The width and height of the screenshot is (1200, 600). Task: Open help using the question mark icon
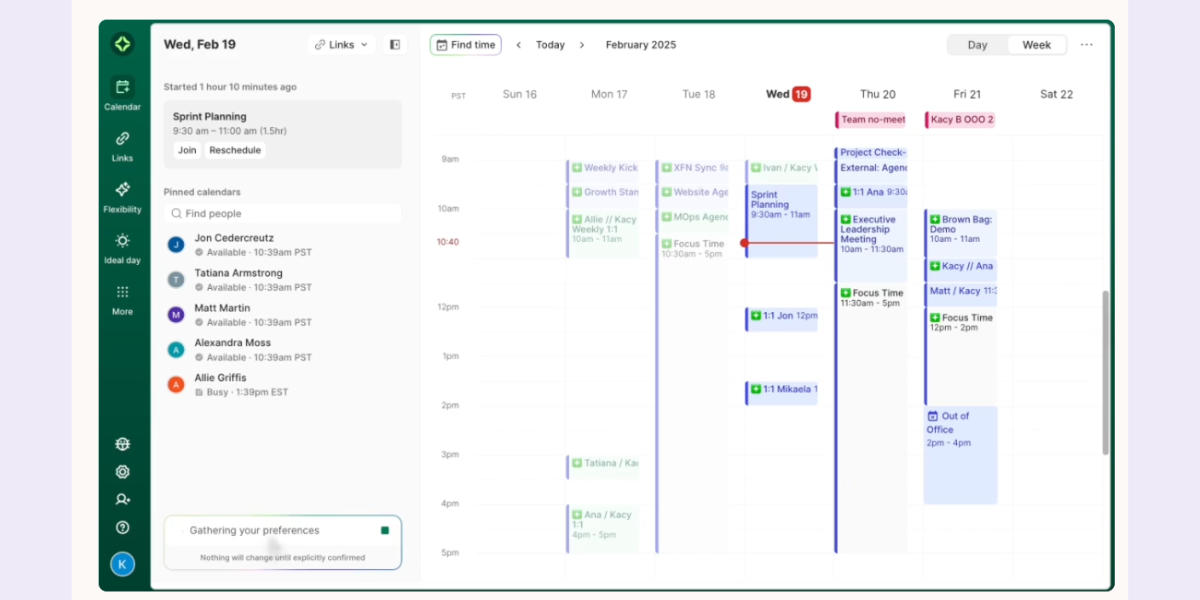click(x=122, y=527)
